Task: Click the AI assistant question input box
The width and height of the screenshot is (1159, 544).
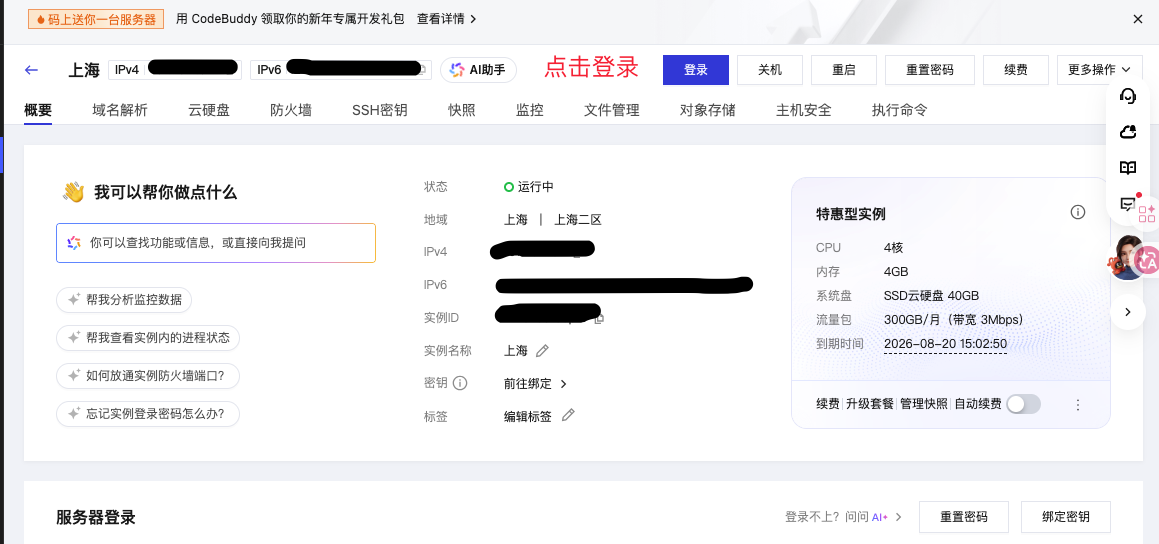Action: coord(216,243)
